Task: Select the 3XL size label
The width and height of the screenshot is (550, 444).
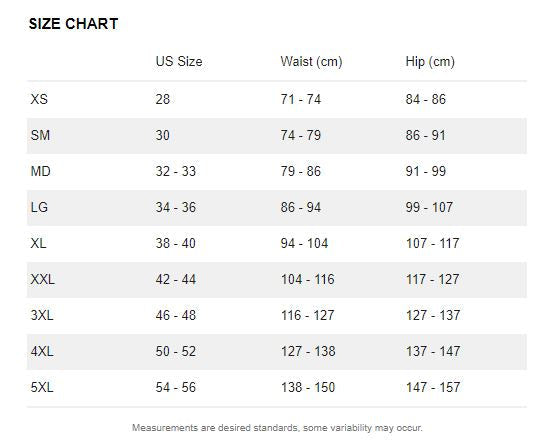Action: click(42, 315)
